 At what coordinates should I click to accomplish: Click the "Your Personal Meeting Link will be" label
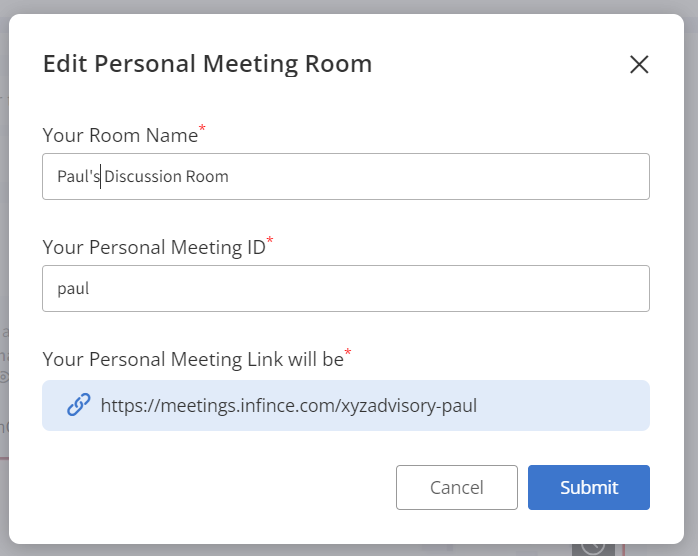(x=192, y=359)
